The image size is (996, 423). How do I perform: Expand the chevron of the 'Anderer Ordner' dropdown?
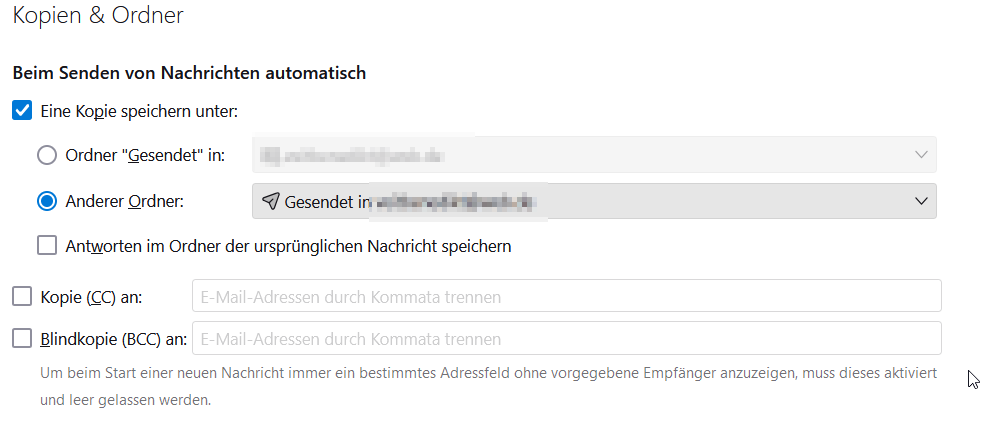pyautogui.click(x=921, y=201)
